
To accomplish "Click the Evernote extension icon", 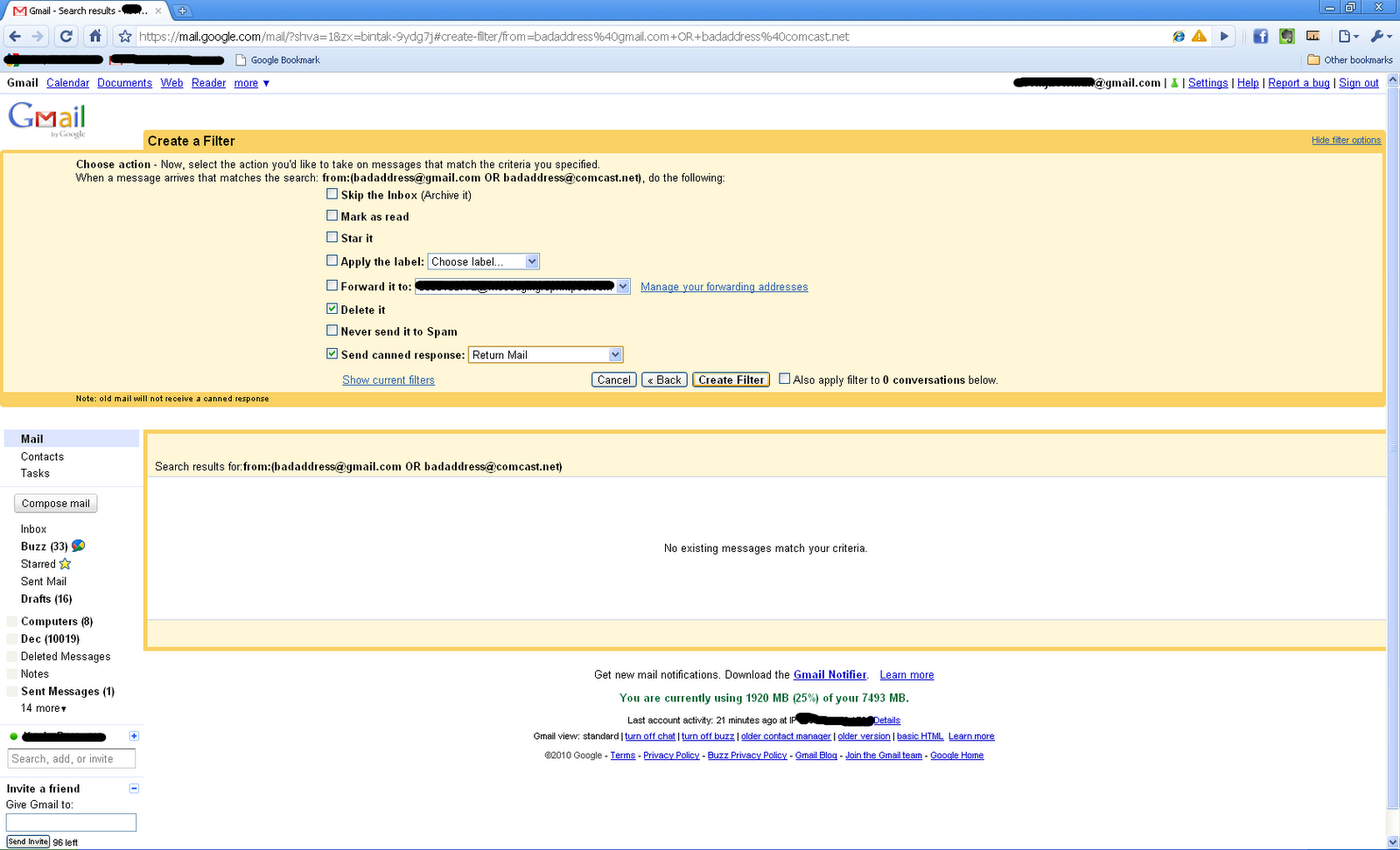I will (1285, 37).
